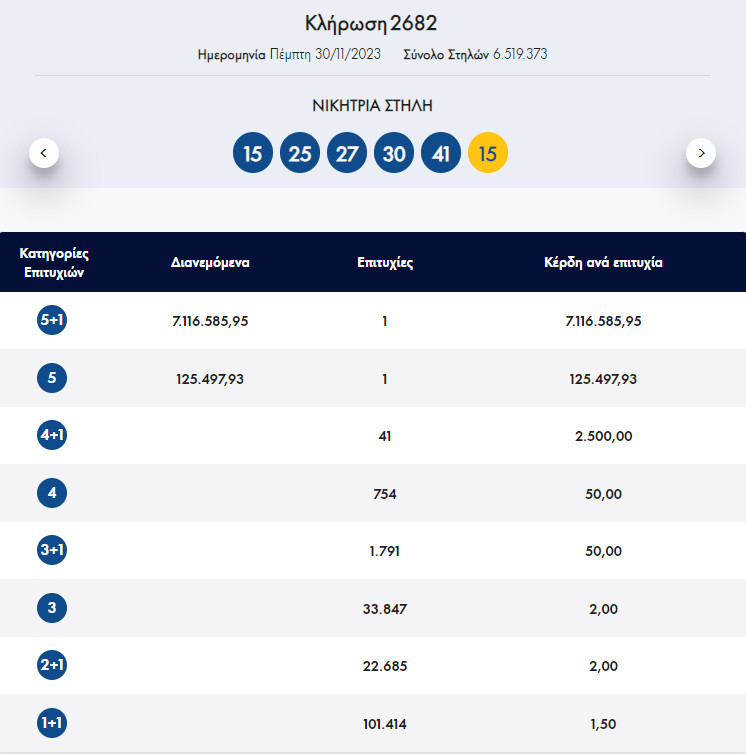746x754 pixels.
Task: Click the Κέρδη ανά επιτυχία column header
Action: coord(602,263)
